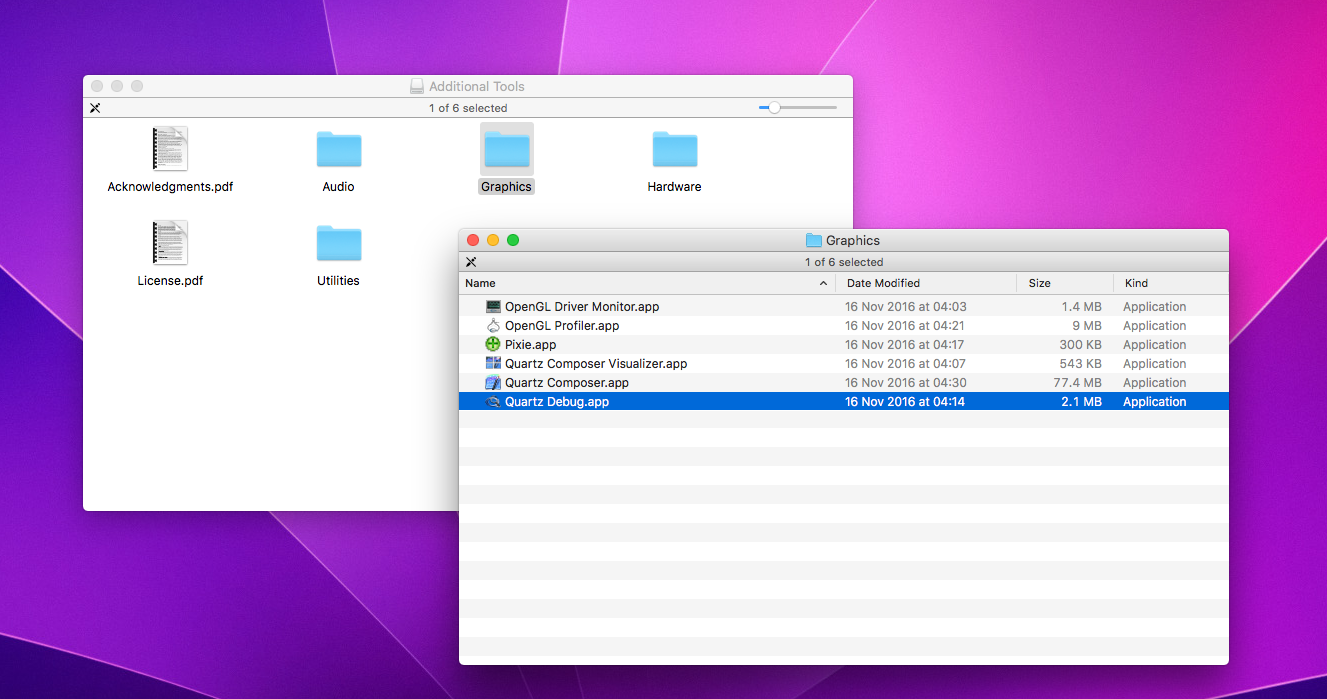The width and height of the screenshot is (1327, 699).
Task: Toggle the sort direction arrow in Name column
Action: (824, 283)
